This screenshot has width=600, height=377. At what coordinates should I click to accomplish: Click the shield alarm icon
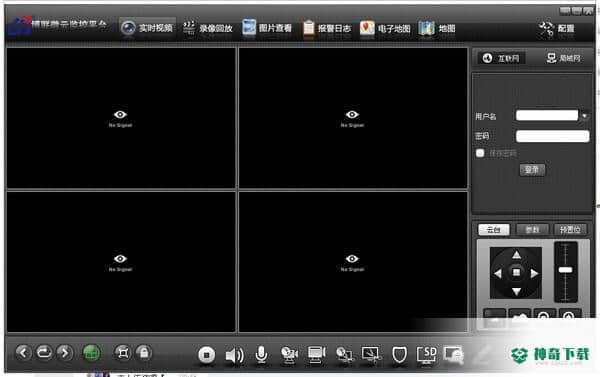[x=399, y=355]
